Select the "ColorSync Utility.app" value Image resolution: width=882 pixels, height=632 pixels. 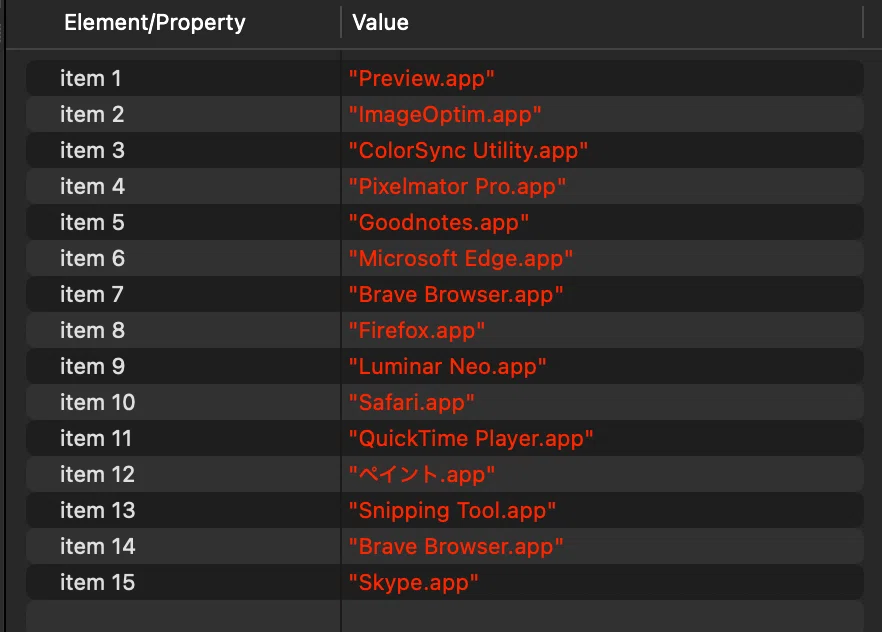point(468,151)
